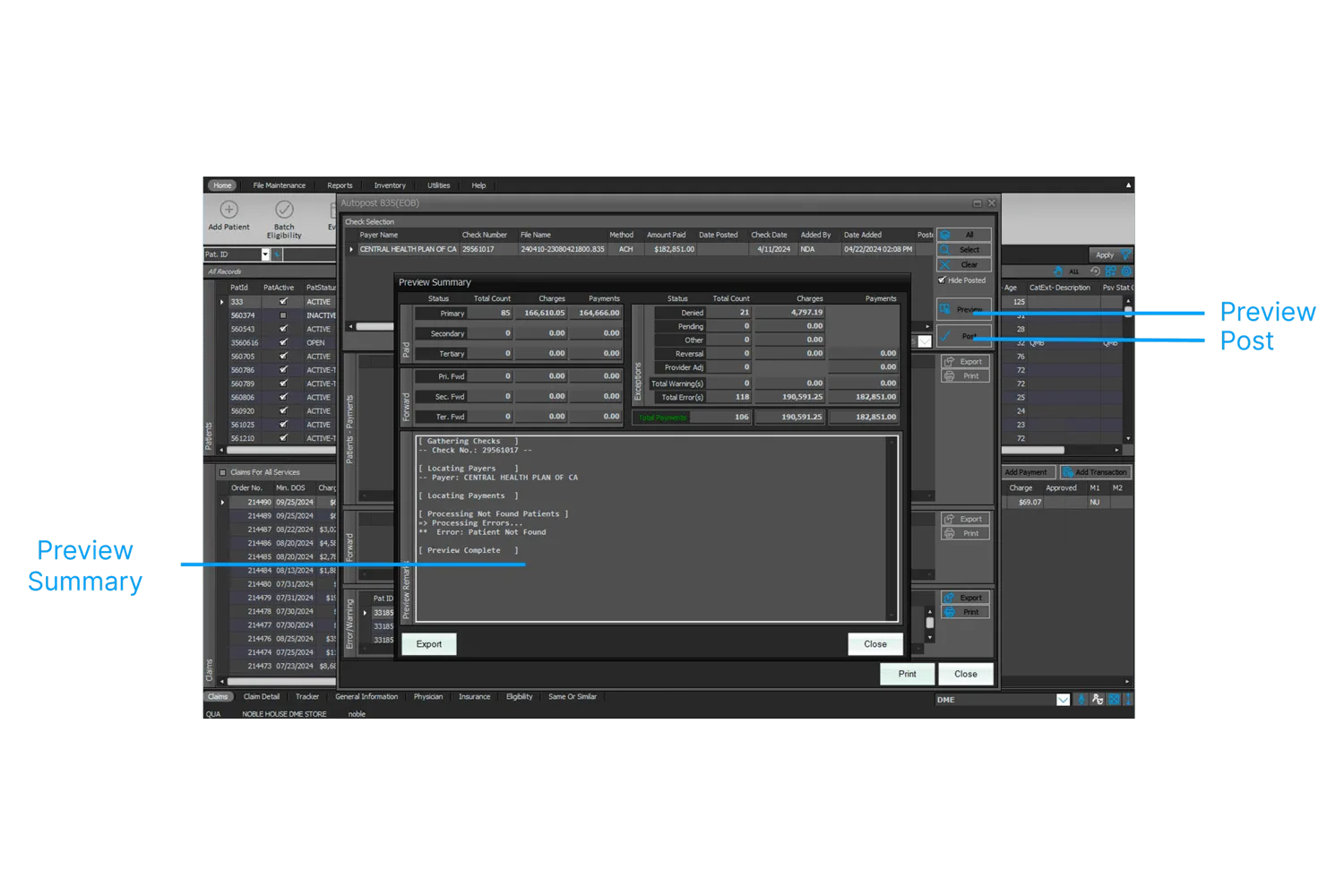
Task: Click Export in Preview Summary dialog
Action: pyautogui.click(x=429, y=644)
